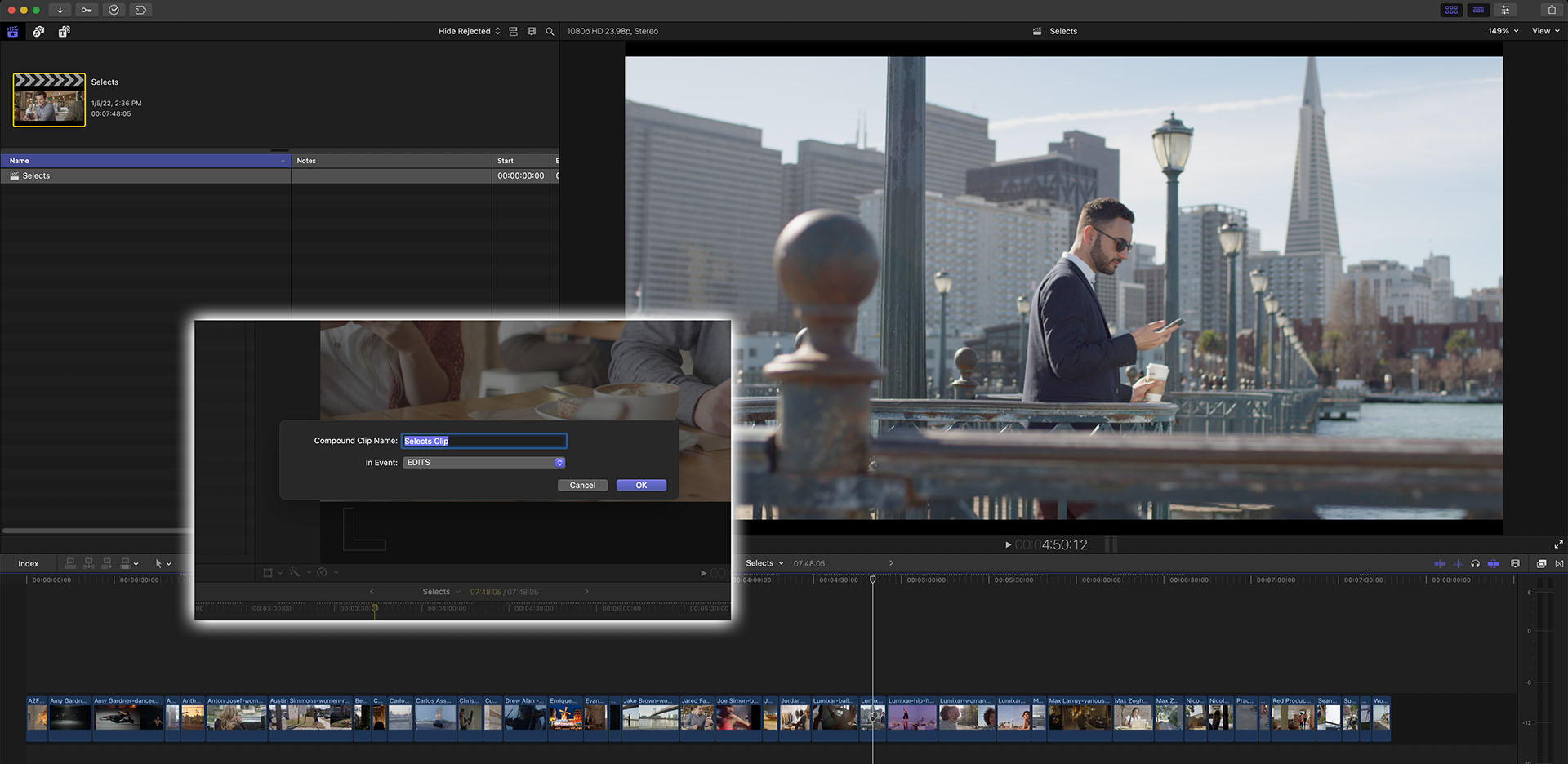The height and width of the screenshot is (764, 1568).
Task: Toggle the Browser panel visibility button
Action: tap(1451, 10)
